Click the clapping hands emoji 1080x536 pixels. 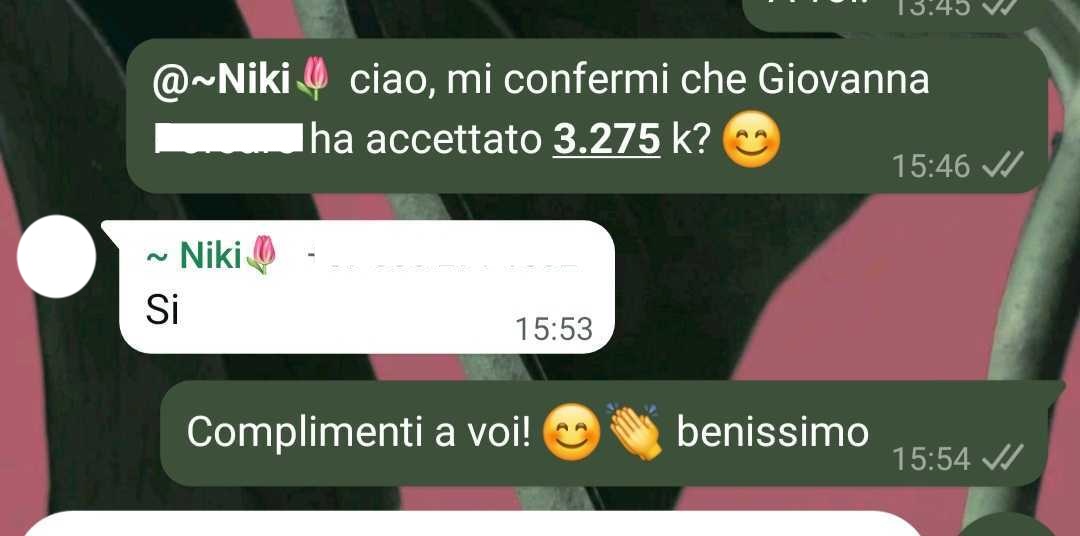pyautogui.click(x=634, y=432)
